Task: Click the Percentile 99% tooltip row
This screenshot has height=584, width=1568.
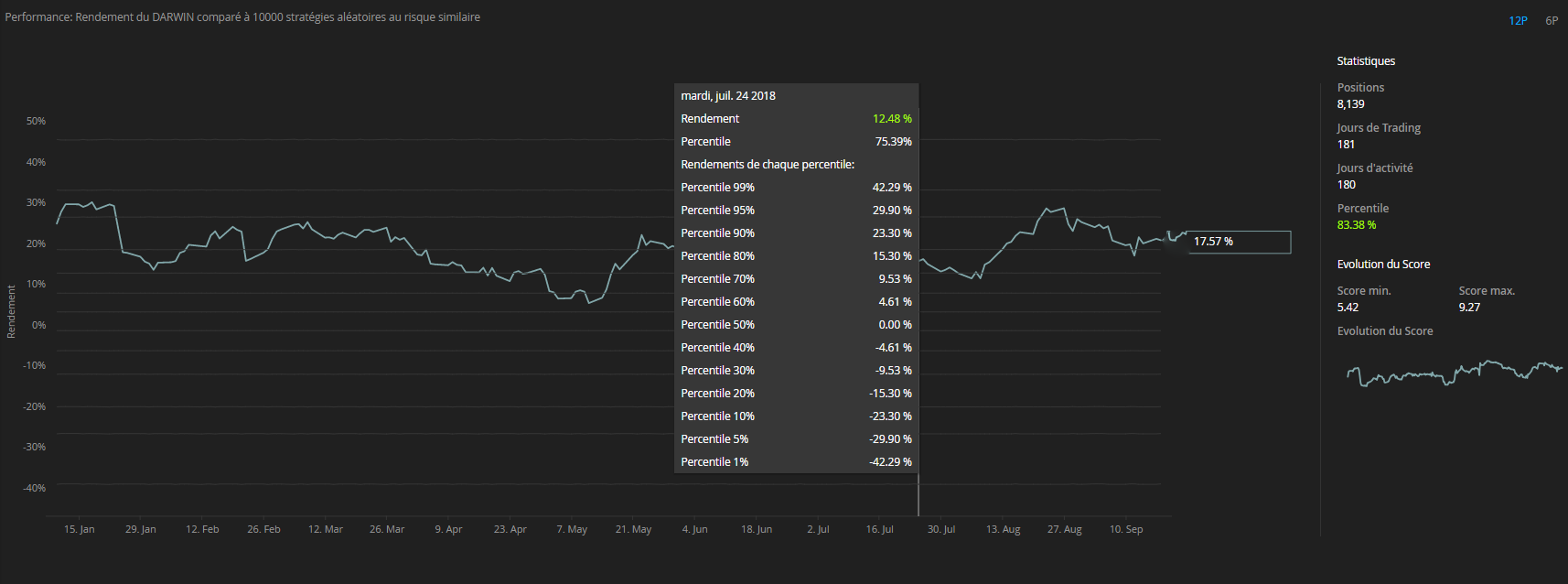Action: tap(796, 188)
